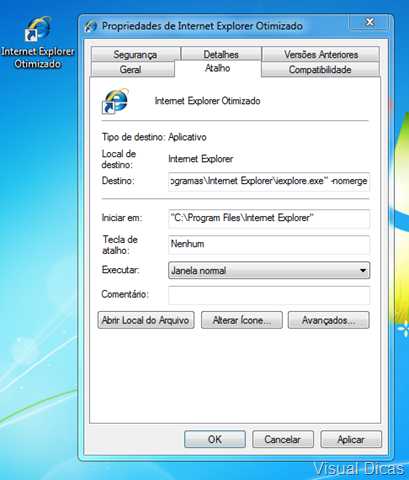Switch to the Segurança tab

[135, 54]
